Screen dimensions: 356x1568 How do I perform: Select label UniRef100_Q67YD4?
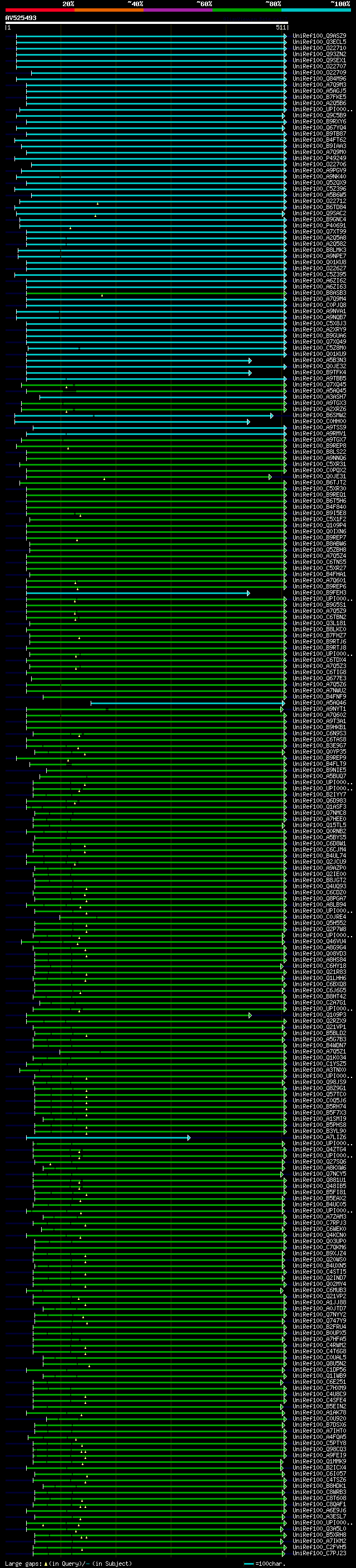[x=319, y=128]
